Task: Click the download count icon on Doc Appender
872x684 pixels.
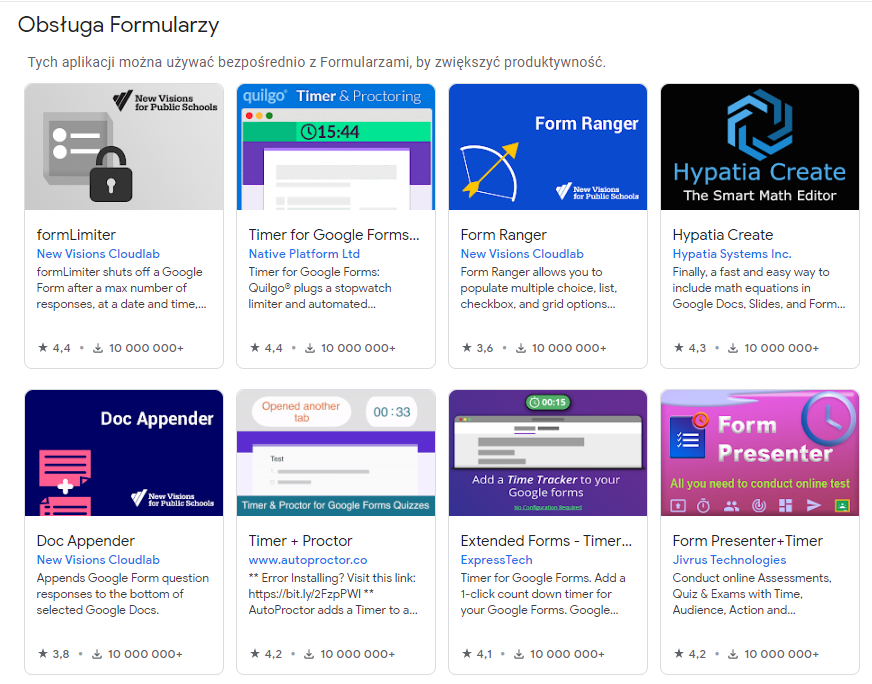Action: point(97,654)
